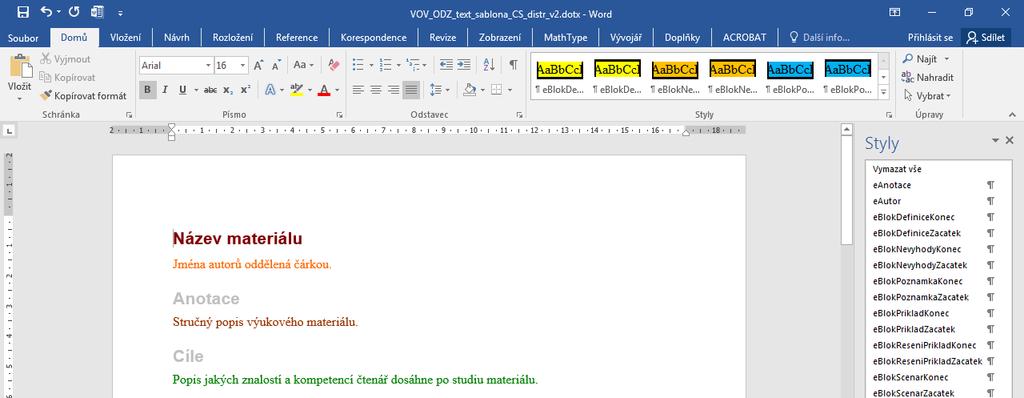Toggle superscript formatting
The image size is (1024, 398).
(x=245, y=90)
